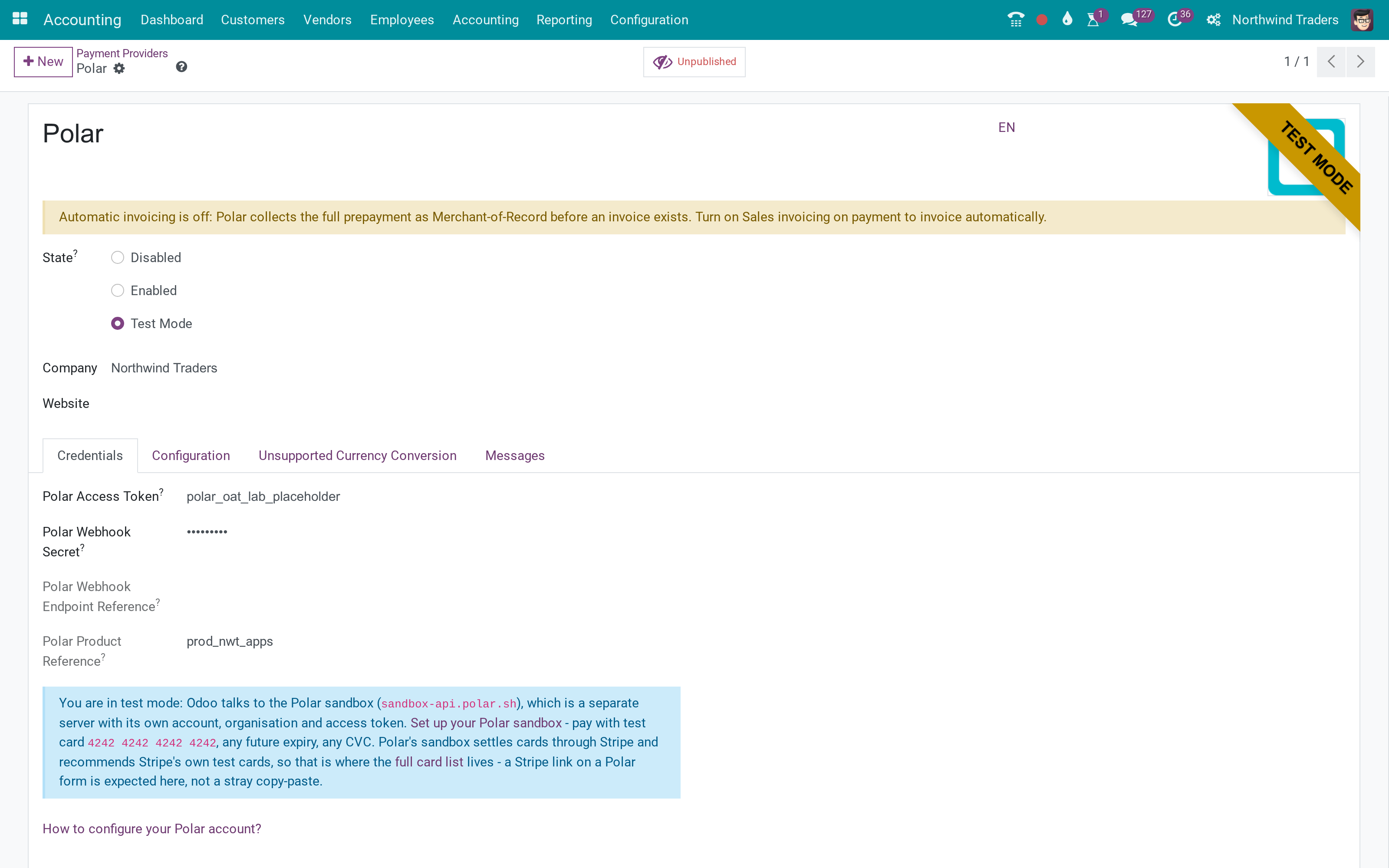
Task: Click the Polar provider logo image
Action: [x=1306, y=157]
